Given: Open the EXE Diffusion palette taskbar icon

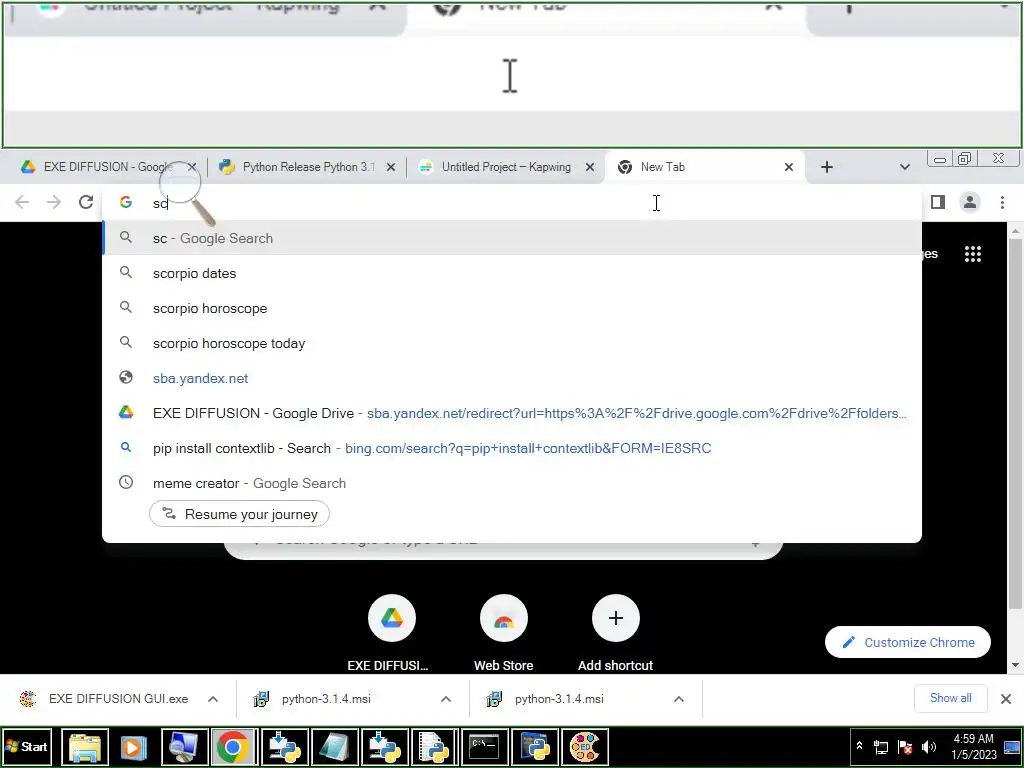Looking at the screenshot, I should pyautogui.click(x=584, y=746).
